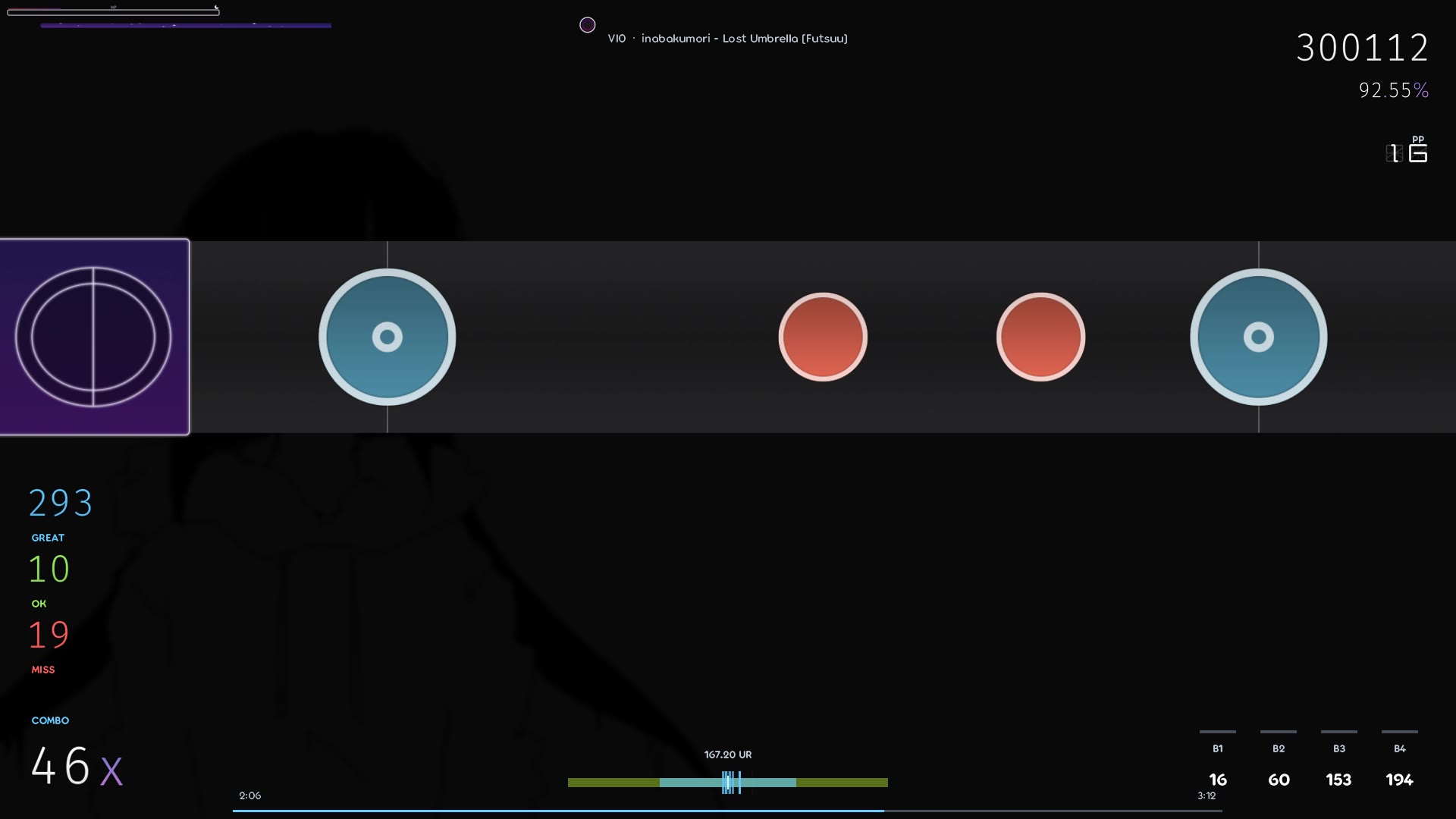Click the B3 key counter showing 153
This screenshot has height=819, width=1456.
[1339, 761]
